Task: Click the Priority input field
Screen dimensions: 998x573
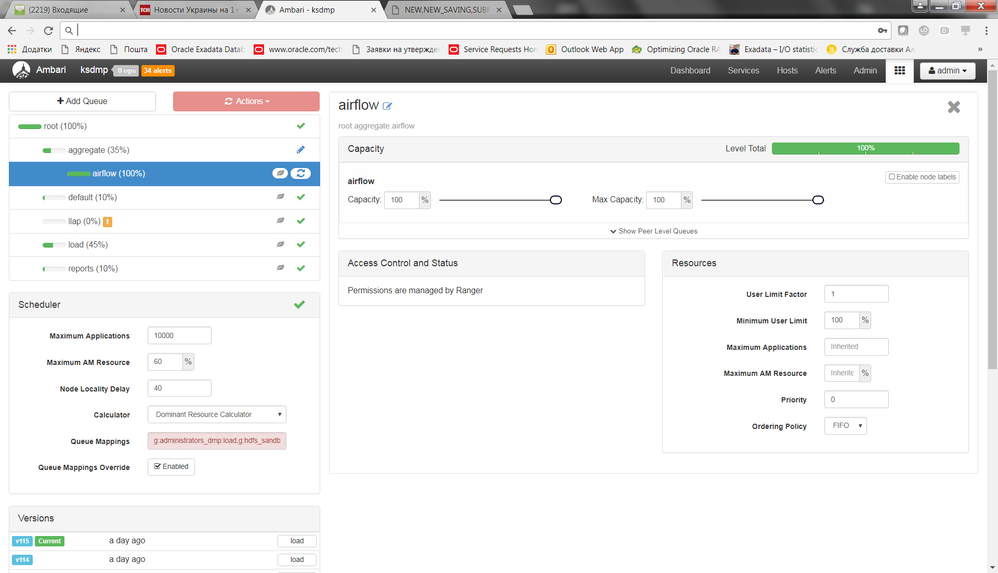Action: pos(856,399)
